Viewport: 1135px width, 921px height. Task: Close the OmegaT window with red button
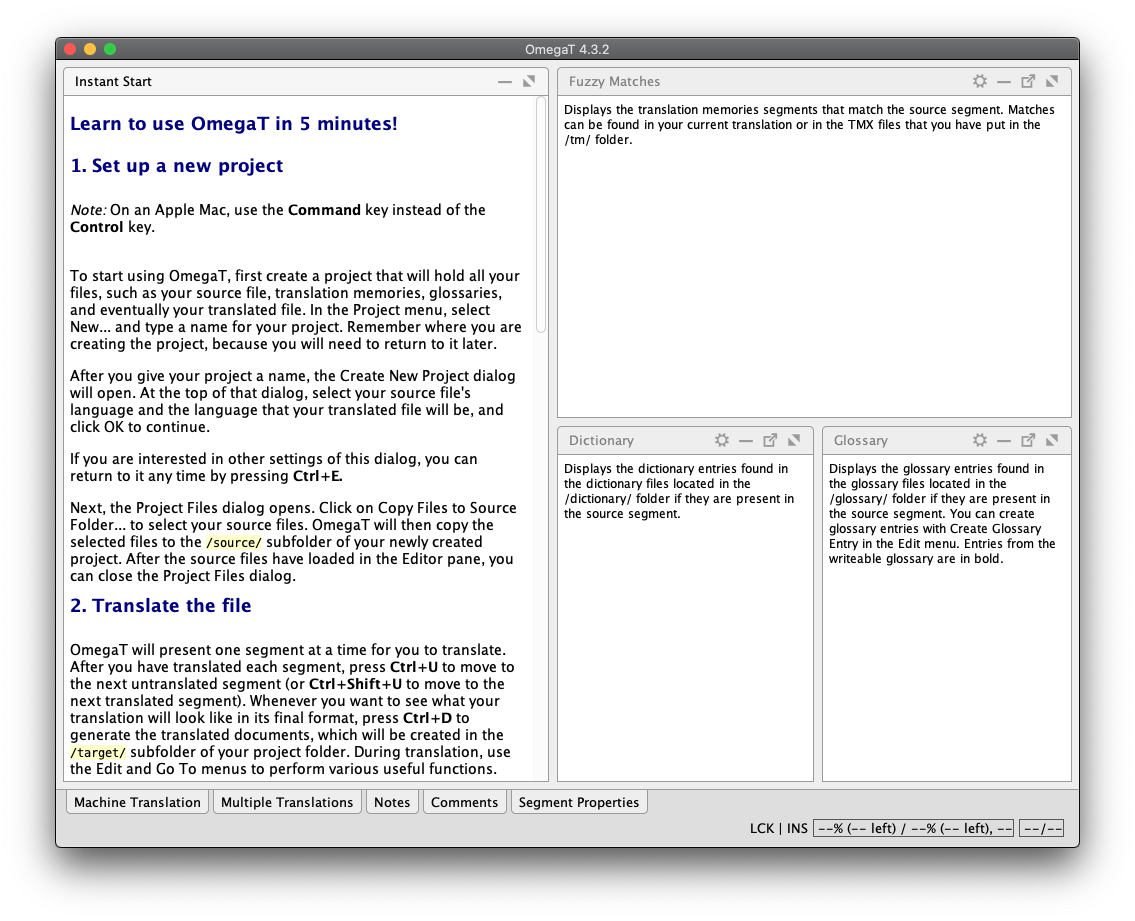click(70, 49)
